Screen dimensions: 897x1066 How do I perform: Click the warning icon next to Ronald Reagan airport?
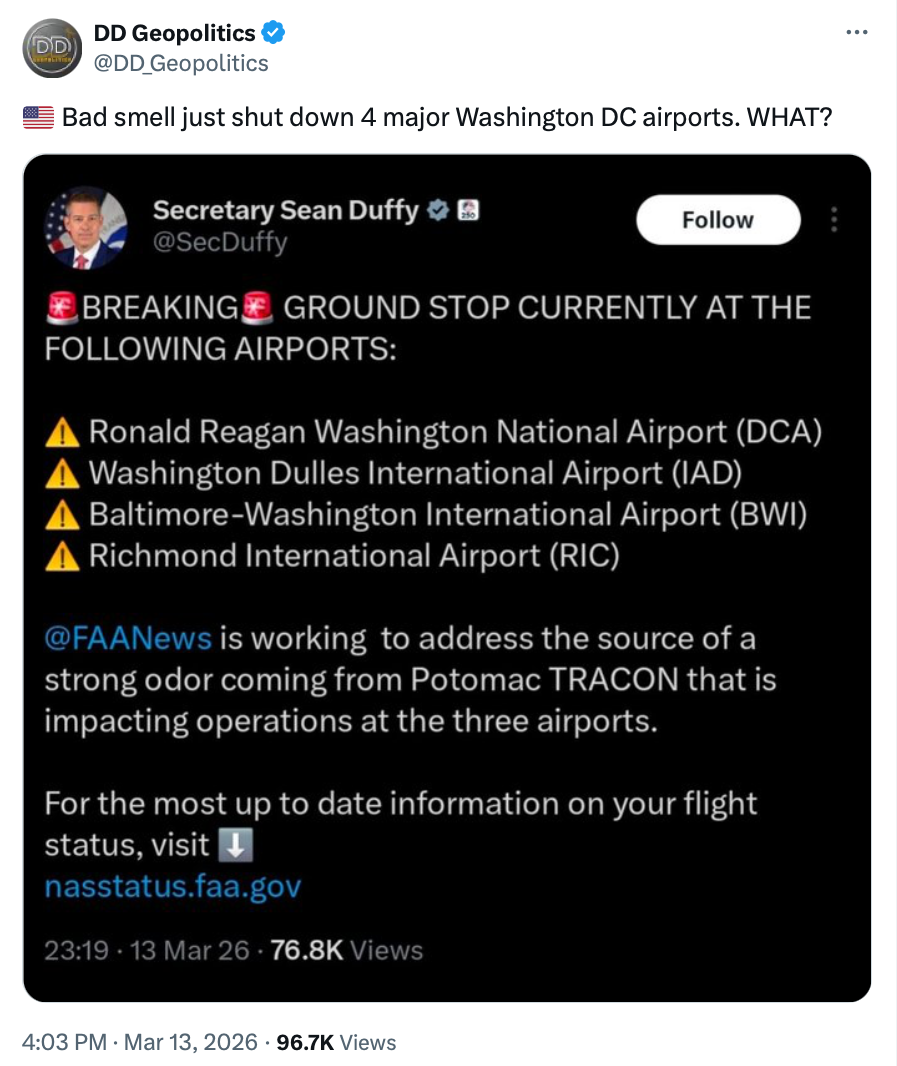pyautogui.click(x=63, y=432)
